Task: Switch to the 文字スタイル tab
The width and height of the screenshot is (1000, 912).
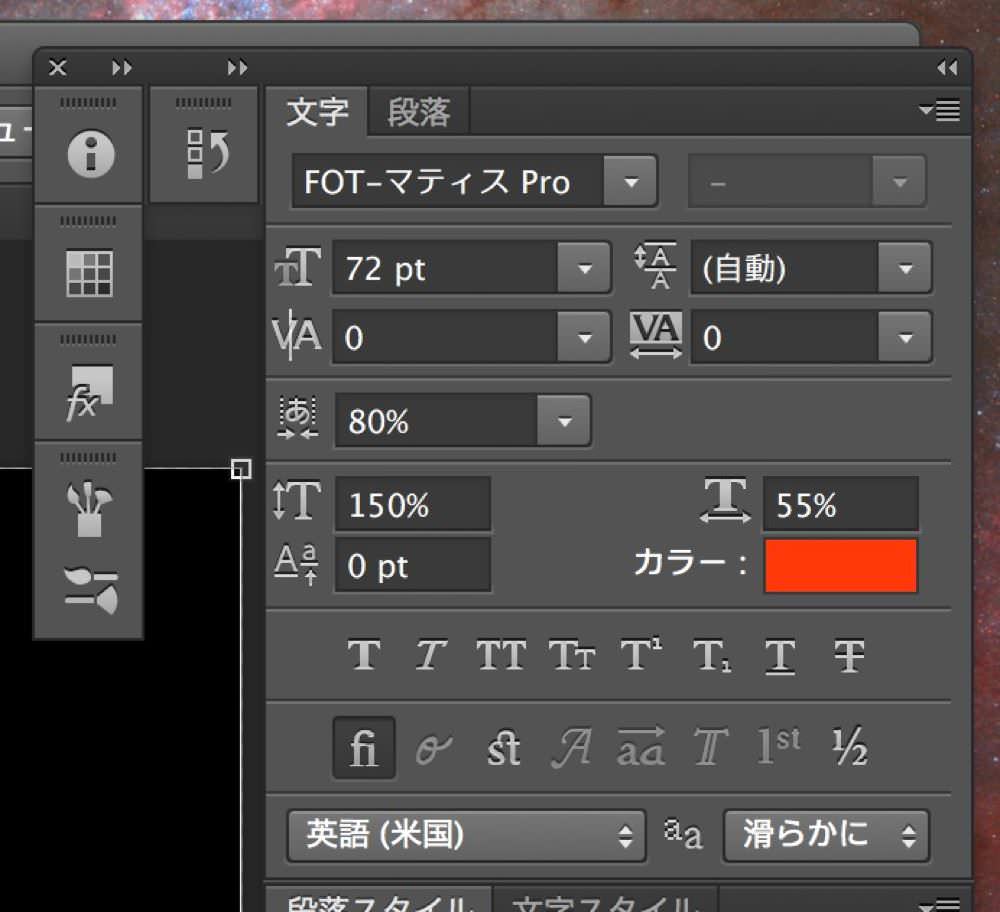Action: pyautogui.click(x=605, y=901)
